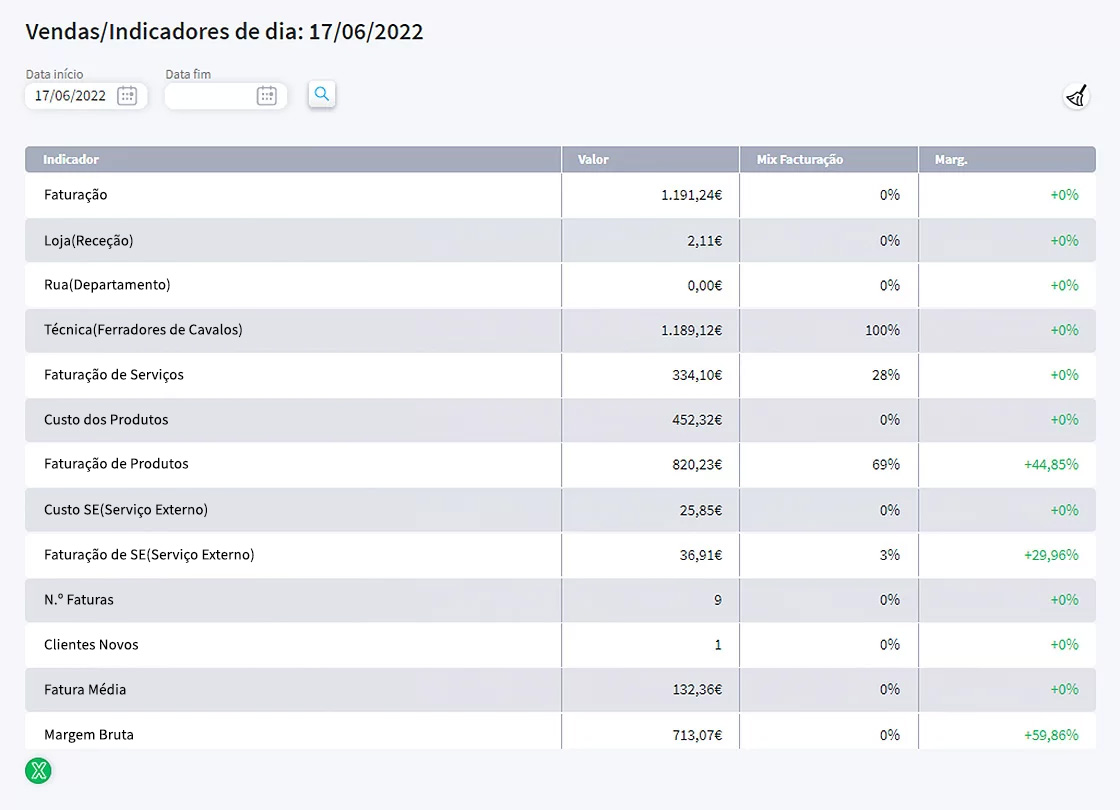The width and height of the screenshot is (1120, 810).
Task: Sort by the Indicador column header
Action: click(71, 160)
